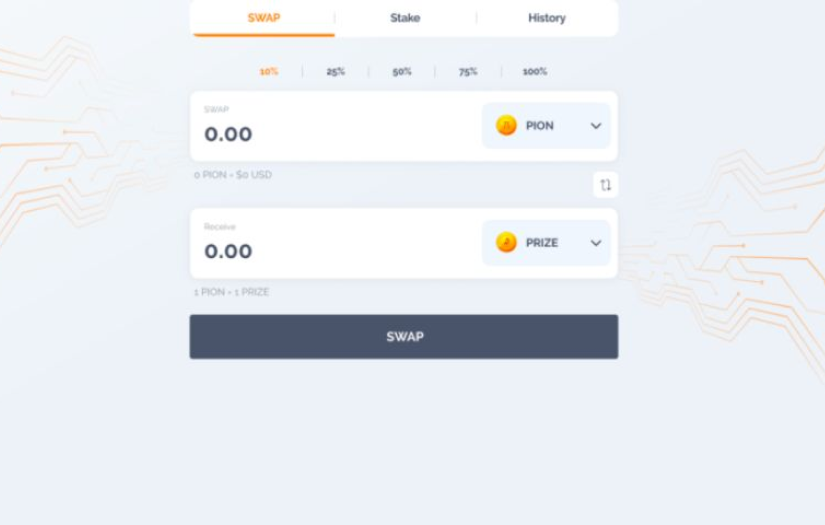Screen dimensions: 825x525
Task: Click the swap direction arrows icon
Action: pyautogui.click(x=605, y=185)
